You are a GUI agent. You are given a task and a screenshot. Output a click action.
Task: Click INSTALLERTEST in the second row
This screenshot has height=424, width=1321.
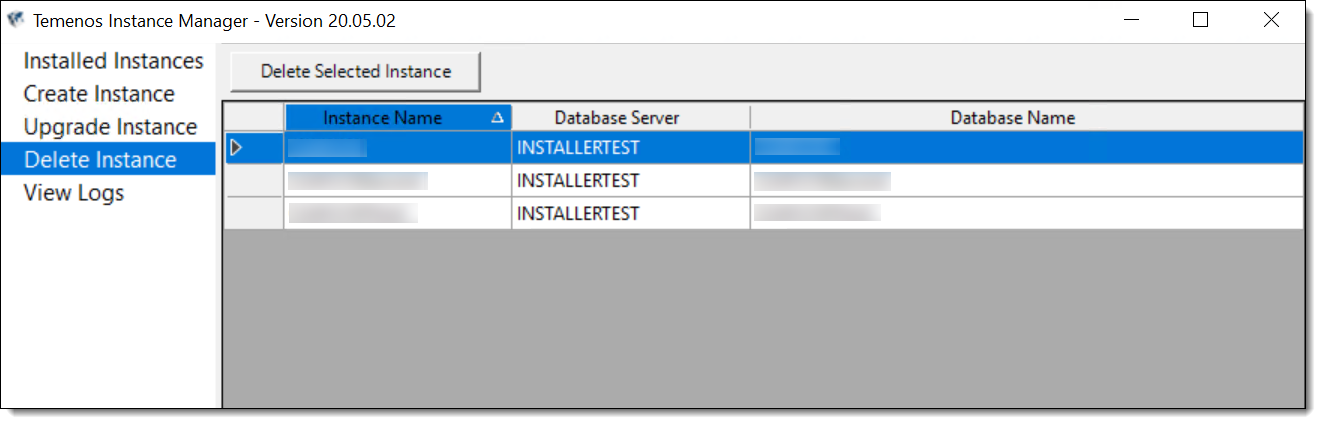(x=578, y=181)
